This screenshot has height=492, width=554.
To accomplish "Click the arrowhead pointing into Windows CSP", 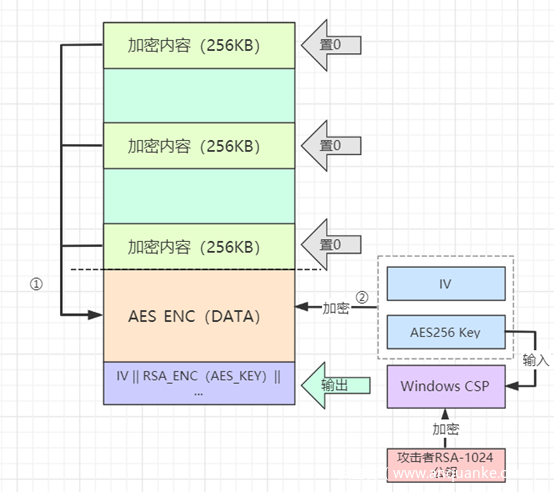I will coord(512,386).
